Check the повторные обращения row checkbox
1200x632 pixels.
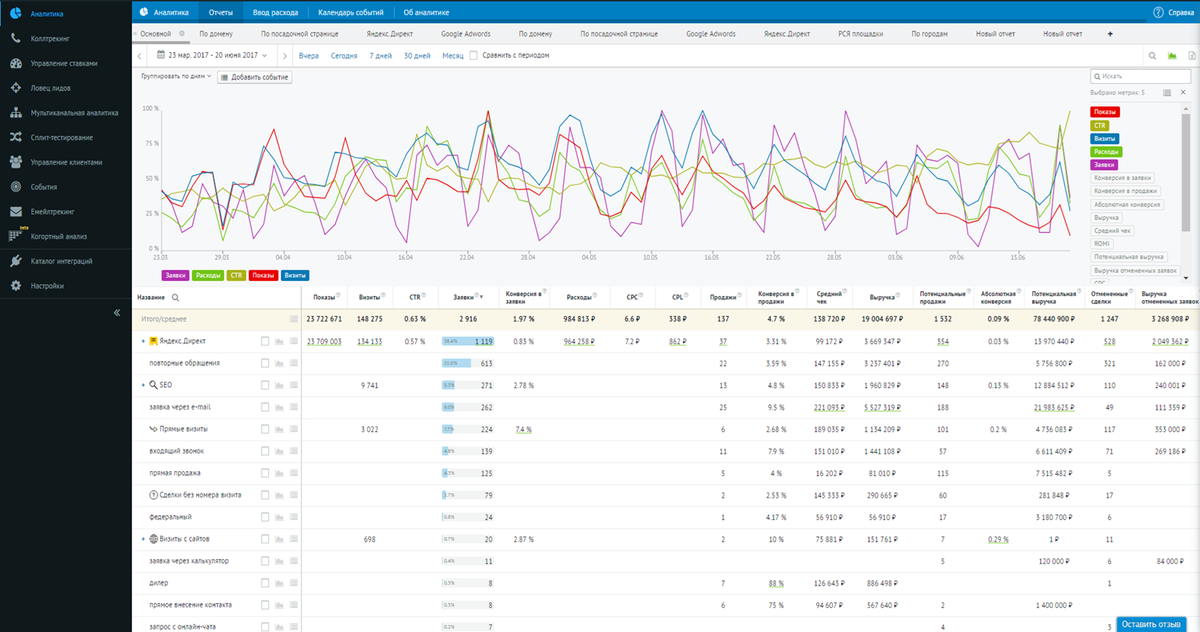point(265,363)
